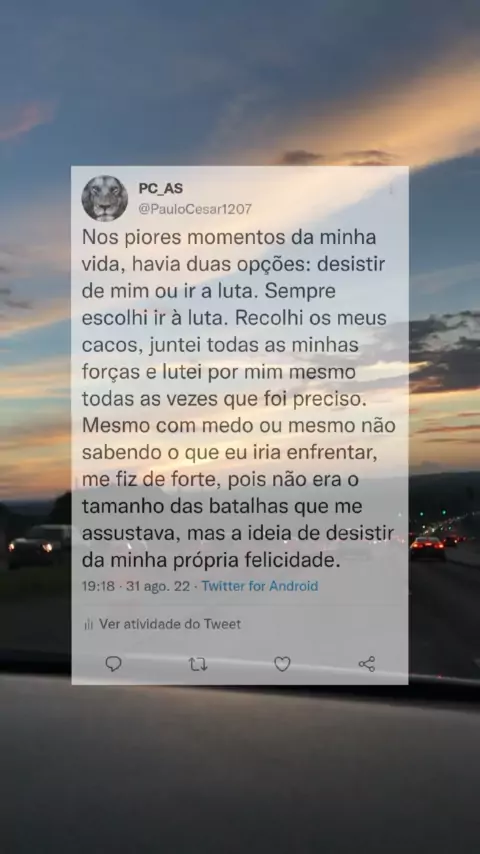Click the 19:18 timestamp
Screen dimensions: 480x854
(98, 586)
